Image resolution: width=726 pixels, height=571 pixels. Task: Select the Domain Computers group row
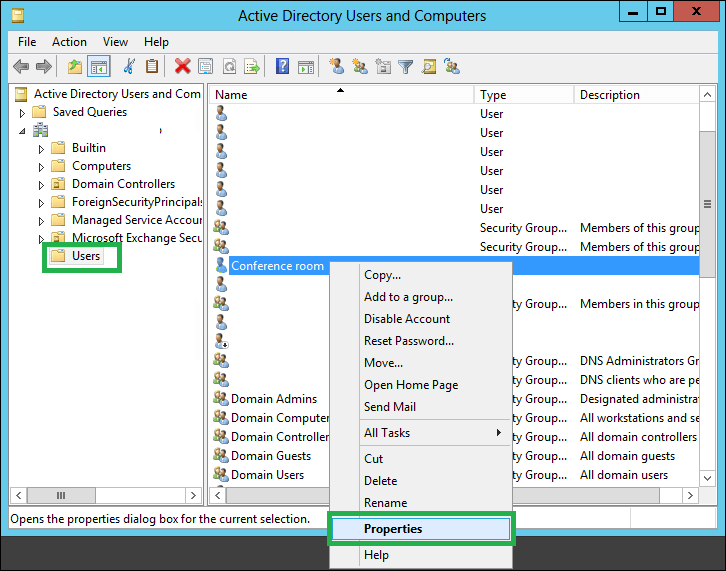tap(271, 417)
